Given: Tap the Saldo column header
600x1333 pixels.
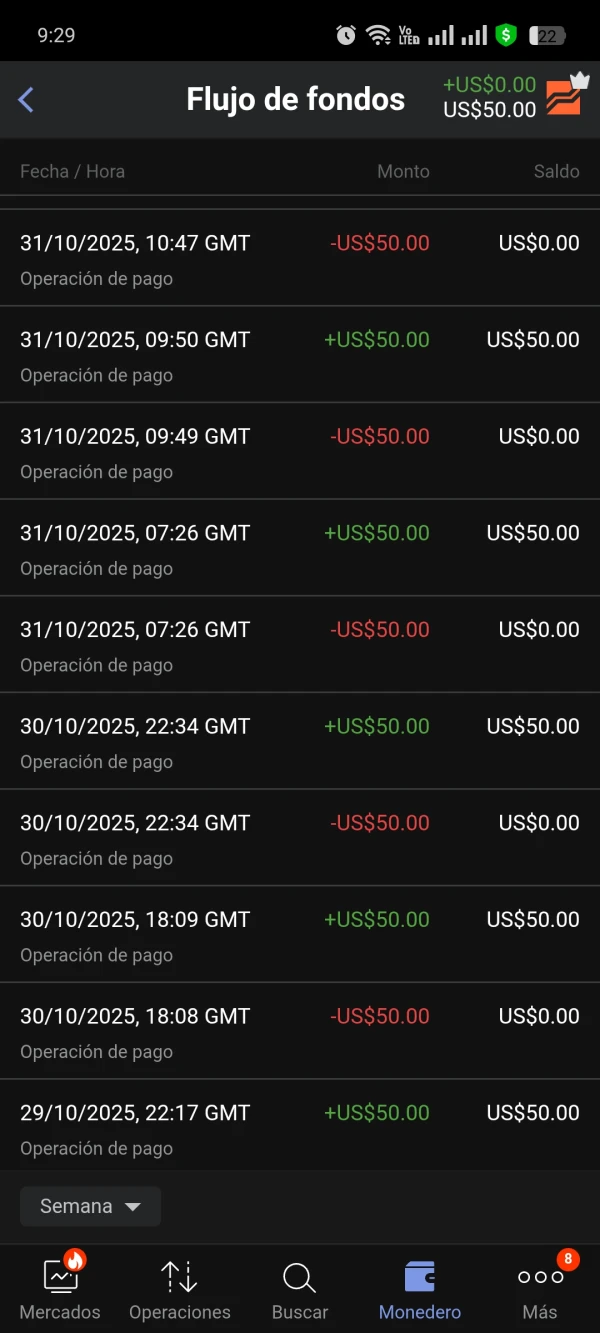Looking at the screenshot, I should [x=556, y=171].
